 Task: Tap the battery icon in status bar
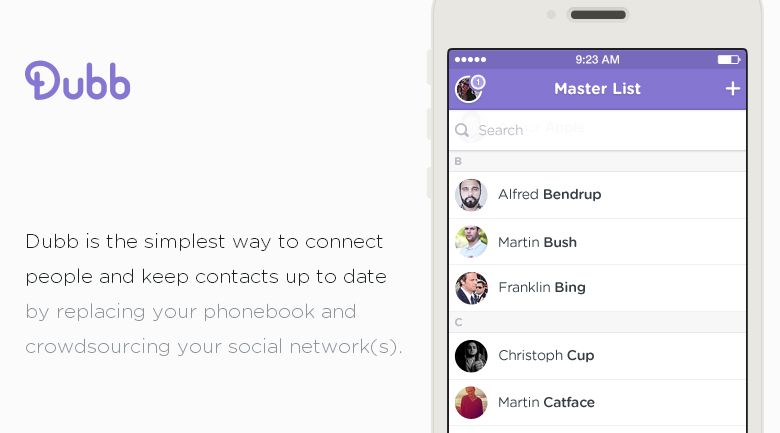point(726,60)
